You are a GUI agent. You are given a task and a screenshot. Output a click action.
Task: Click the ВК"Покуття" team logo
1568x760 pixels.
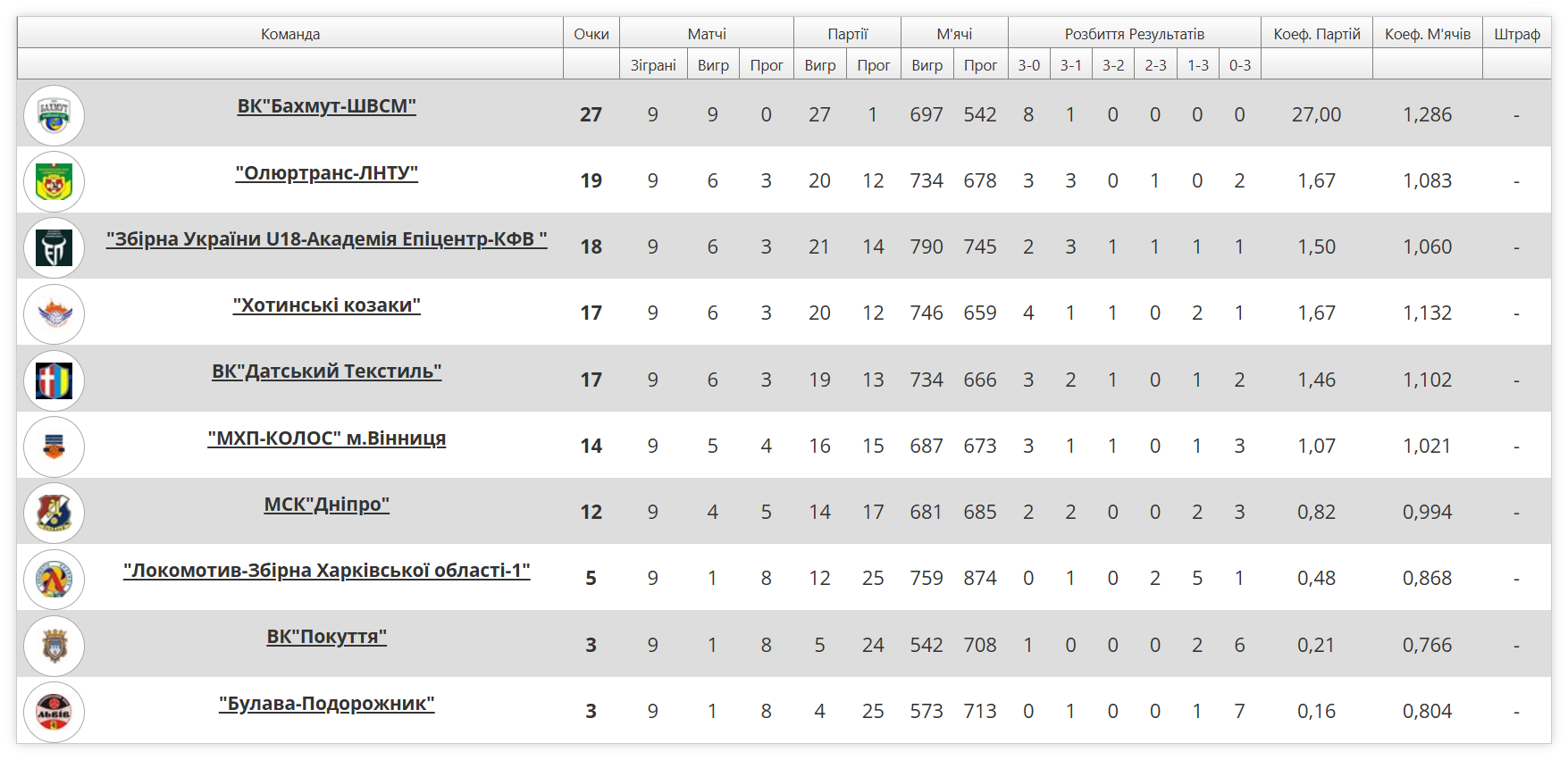coord(54,645)
